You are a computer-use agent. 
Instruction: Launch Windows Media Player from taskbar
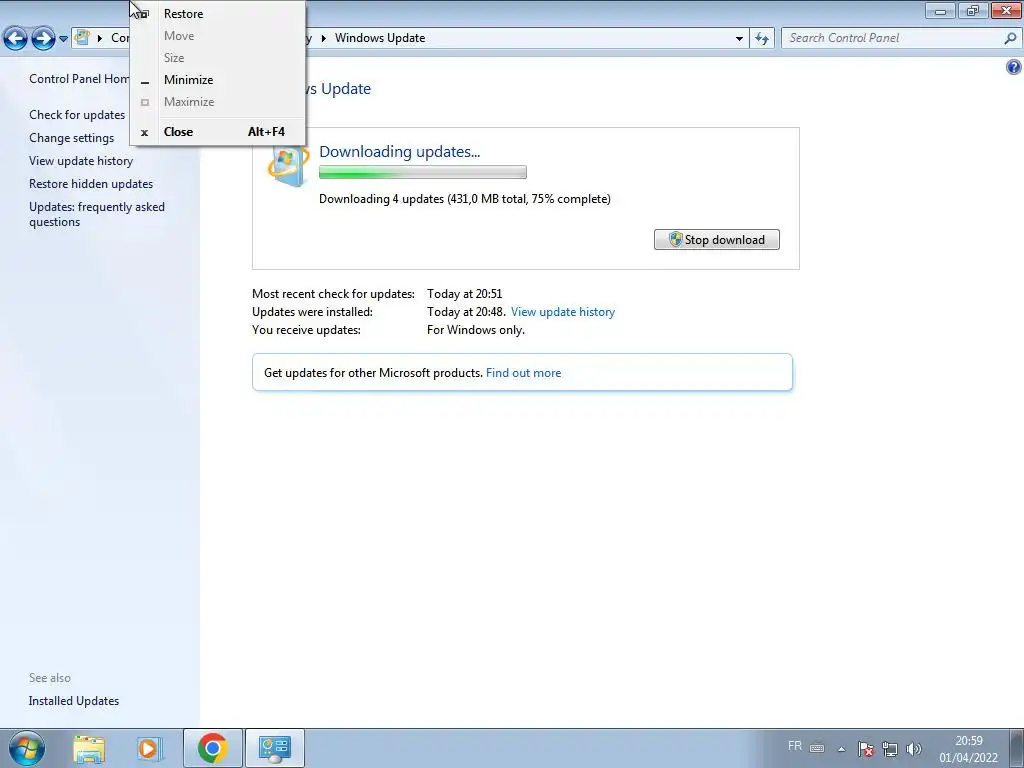coord(149,748)
